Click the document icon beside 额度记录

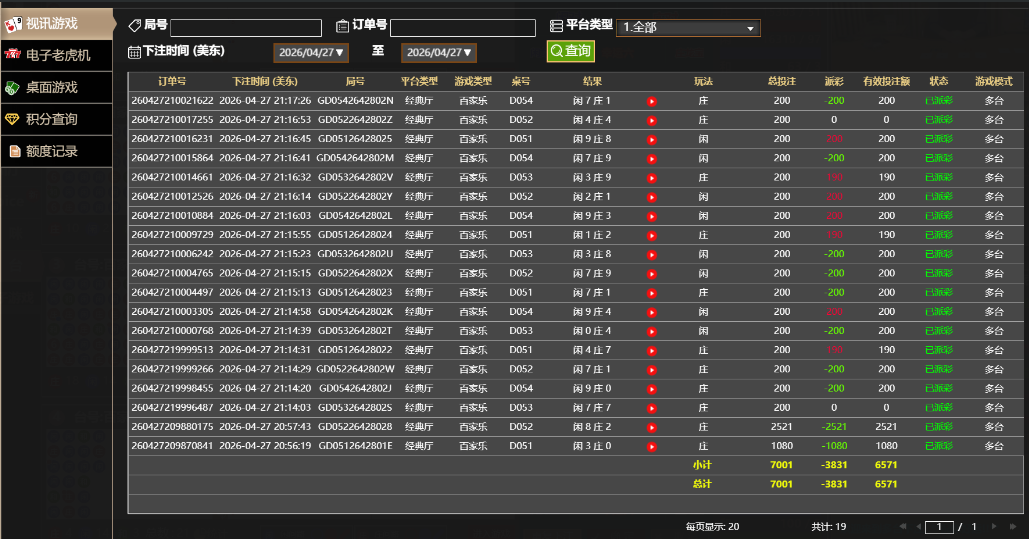click(14, 152)
